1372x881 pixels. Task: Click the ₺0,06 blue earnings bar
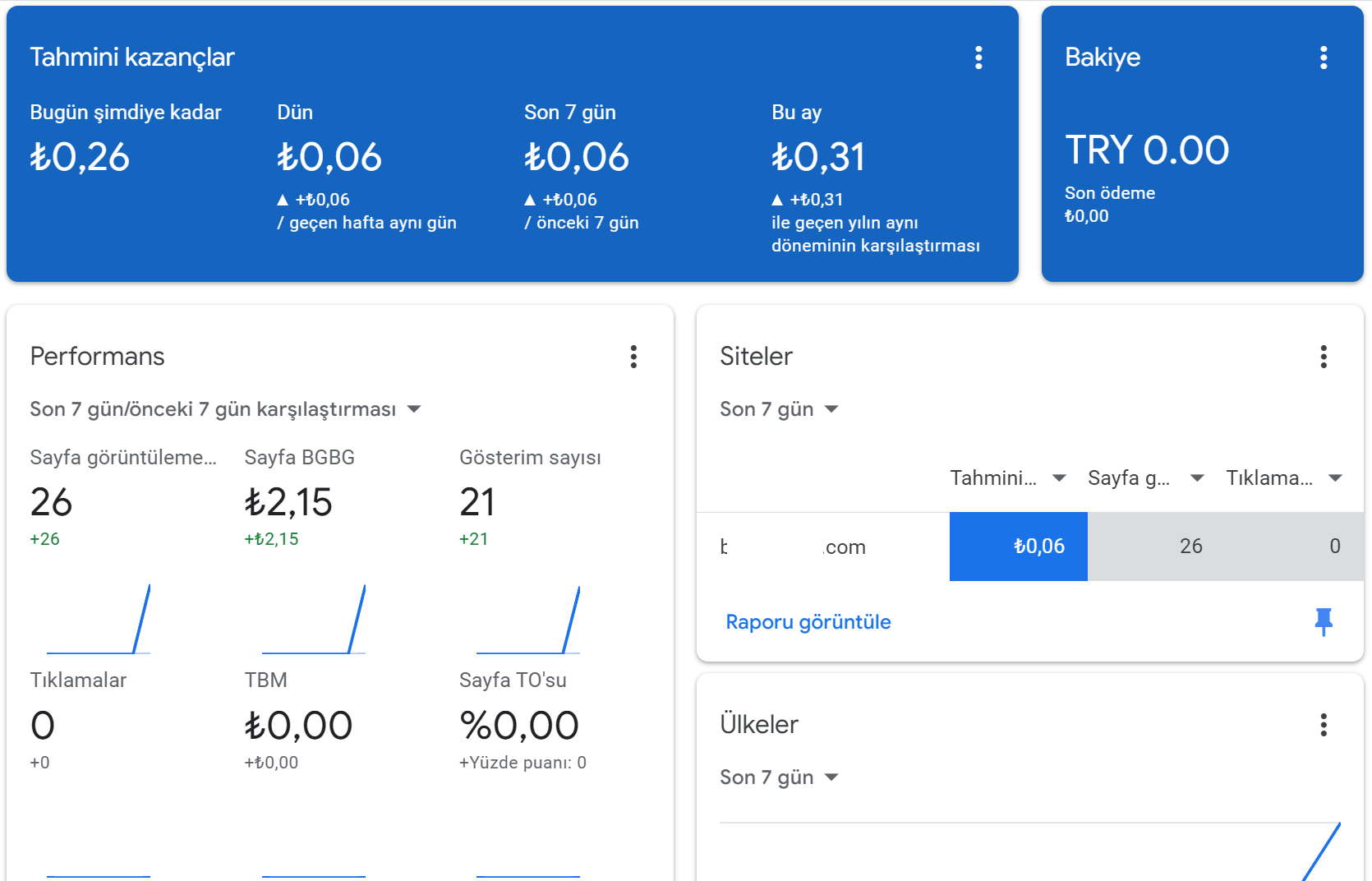1019,547
